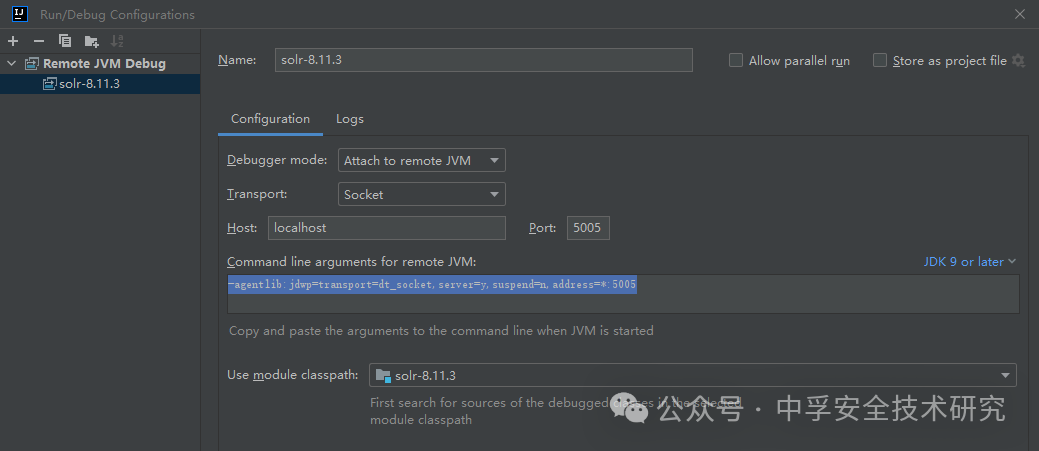Image resolution: width=1039 pixels, height=451 pixels.
Task: Click the solr-8.11.3 configuration icon in tree
Action: click(50, 84)
